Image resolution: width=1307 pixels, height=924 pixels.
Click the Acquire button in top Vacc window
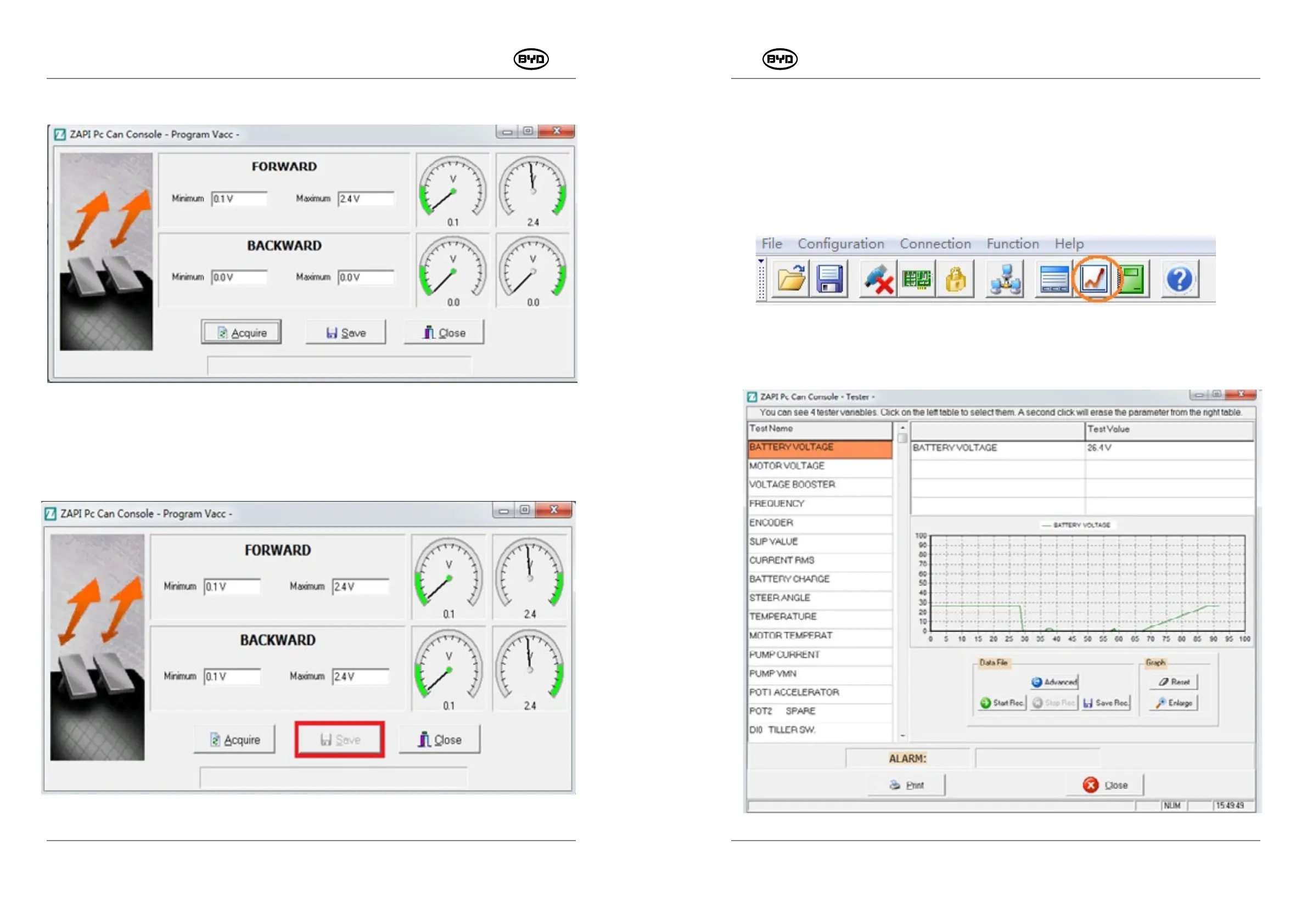pyautogui.click(x=242, y=333)
